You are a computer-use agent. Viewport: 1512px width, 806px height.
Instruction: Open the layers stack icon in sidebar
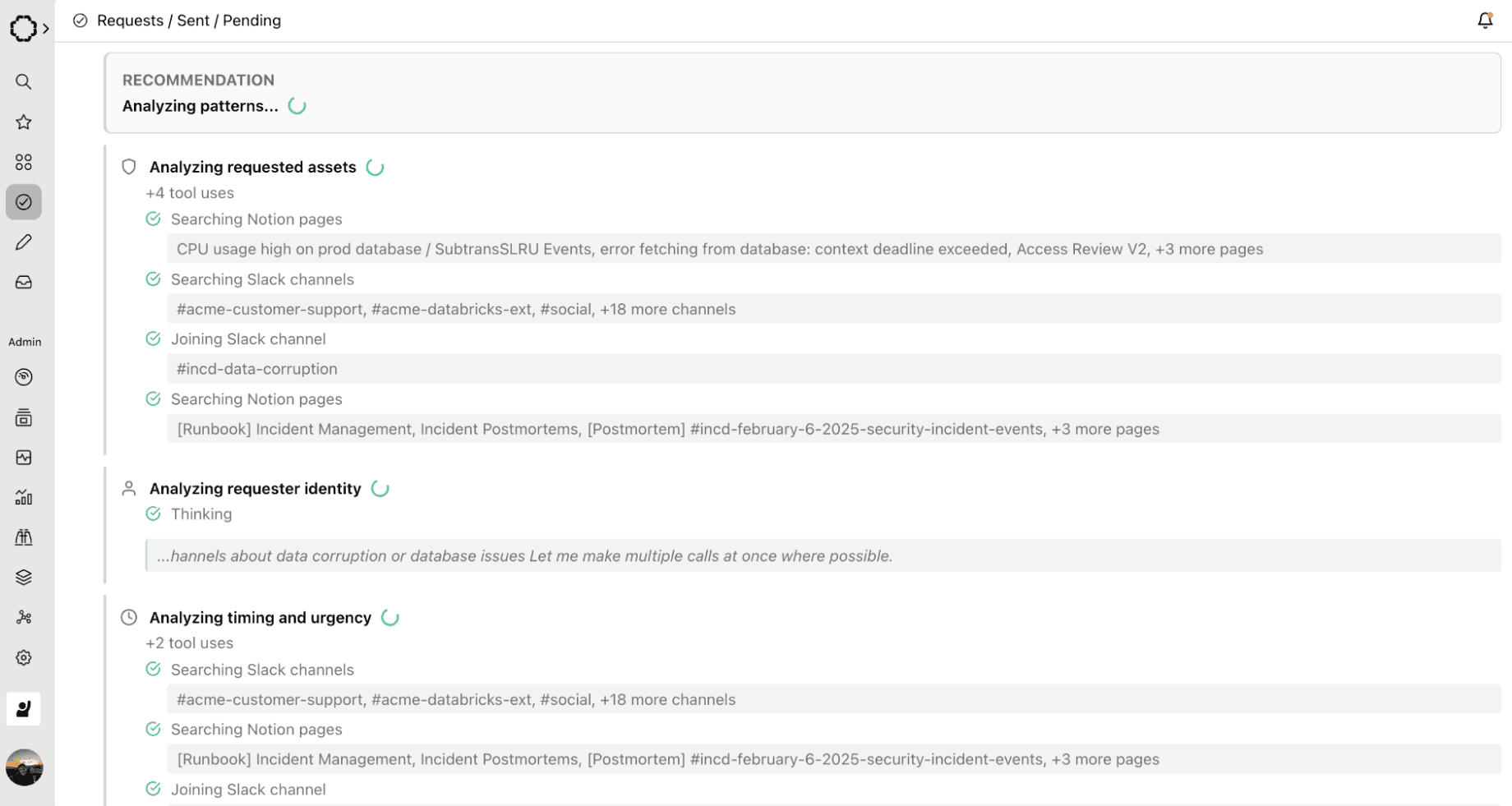tap(24, 578)
